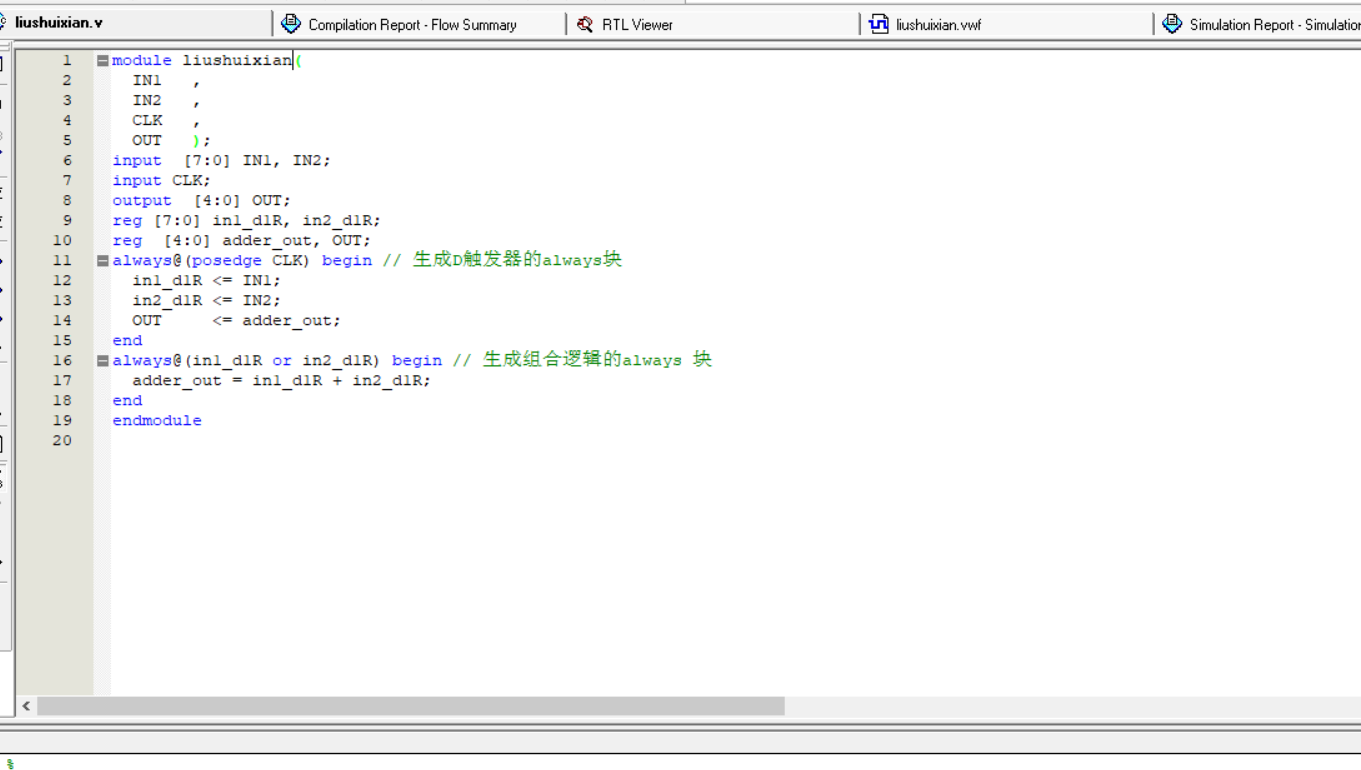Viewport: 1361px width, 770px height.
Task: Click the 'CLK ,' port list line
Action: [x=166, y=121]
